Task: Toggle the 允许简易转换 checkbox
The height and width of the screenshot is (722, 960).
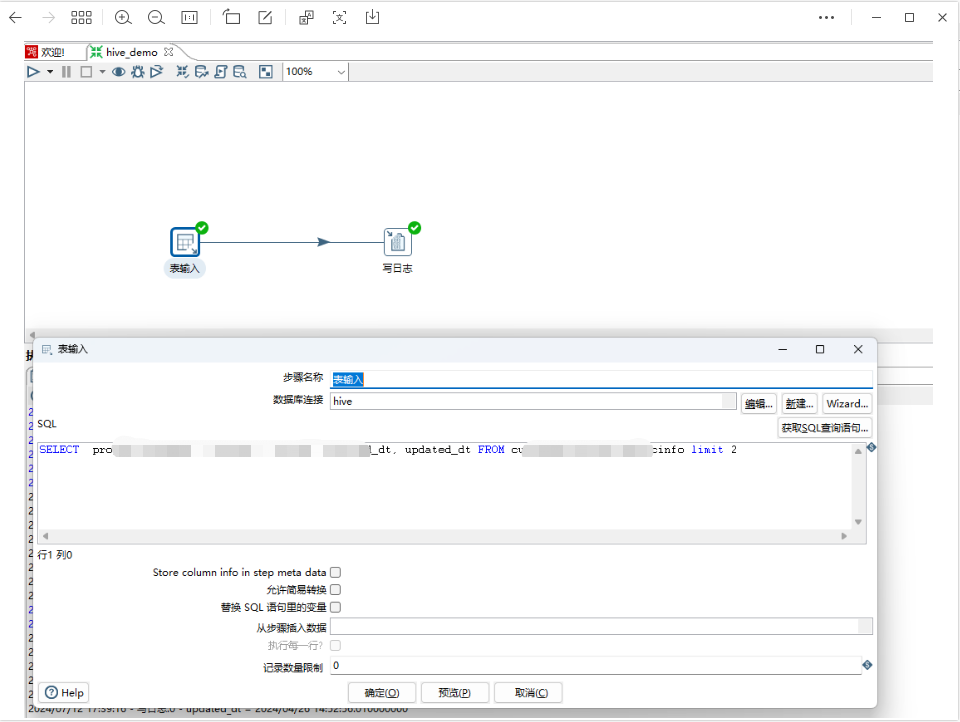Action: [x=336, y=590]
